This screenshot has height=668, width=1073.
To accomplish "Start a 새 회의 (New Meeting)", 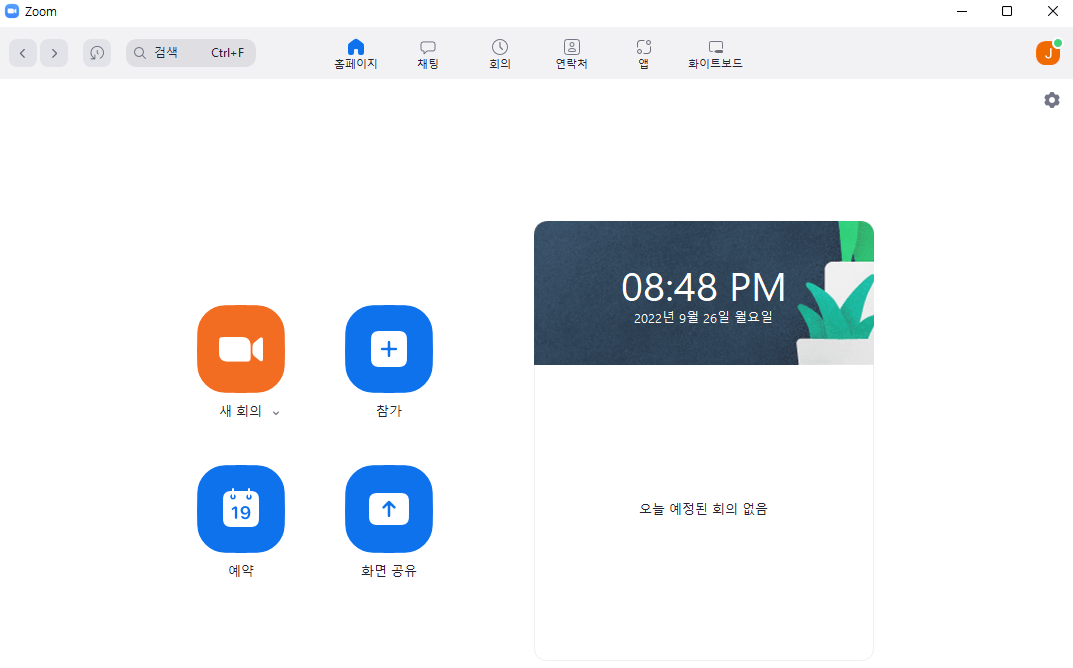I will [x=240, y=349].
